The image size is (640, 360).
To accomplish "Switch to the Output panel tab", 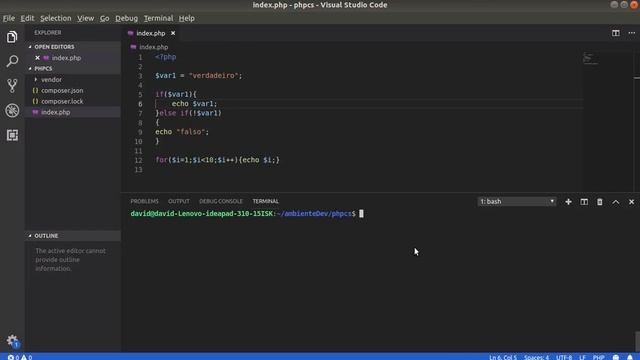I will pyautogui.click(x=179, y=201).
